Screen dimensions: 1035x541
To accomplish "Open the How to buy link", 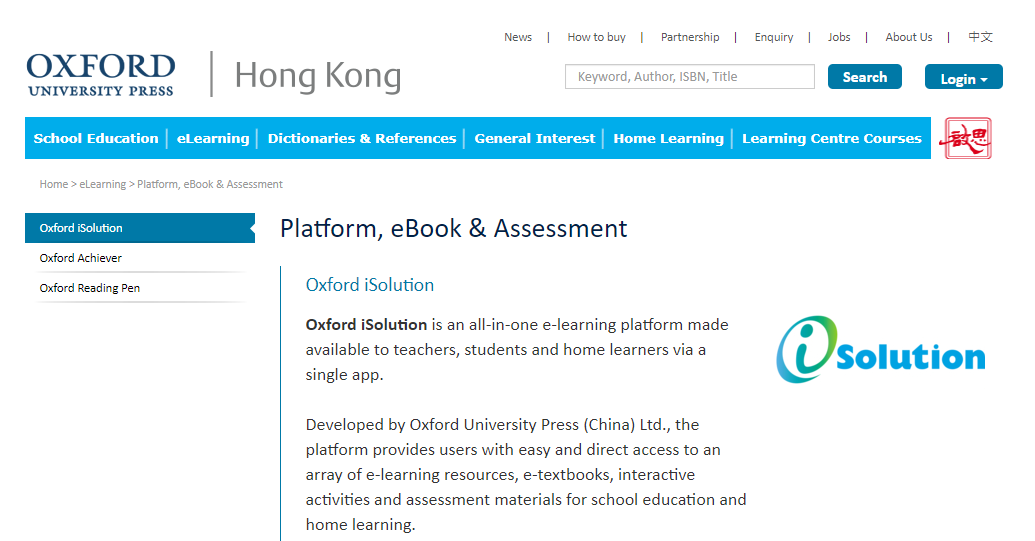I will [596, 37].
